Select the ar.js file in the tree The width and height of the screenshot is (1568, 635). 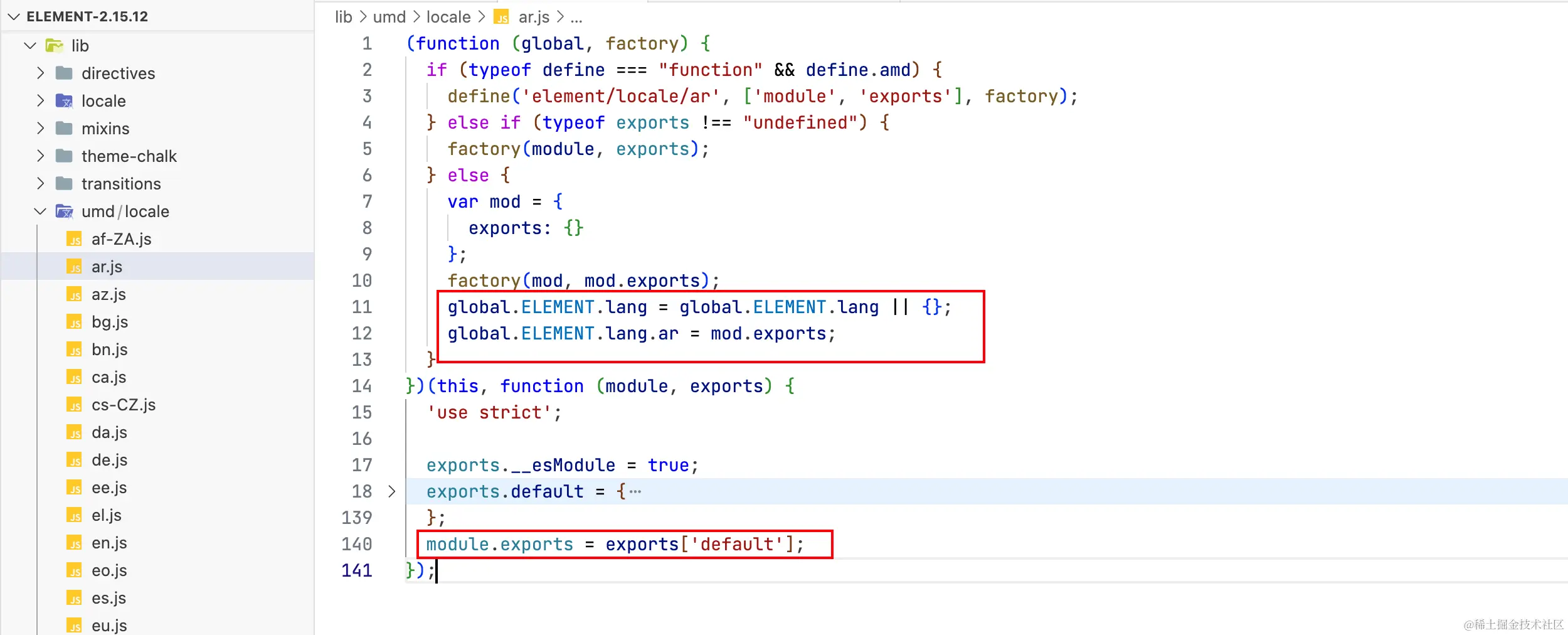[157, 267]
